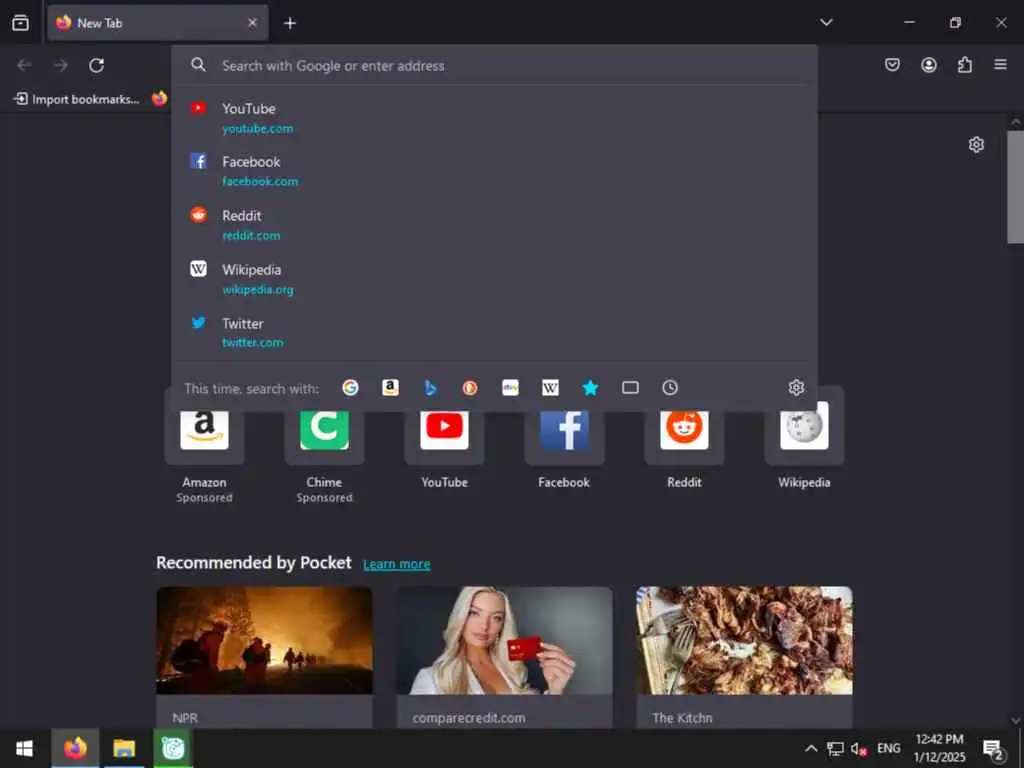The width and height of the screenshot is (1024, 768).
Task: Close the New Tab tab
Action: [x=252, y=23]
